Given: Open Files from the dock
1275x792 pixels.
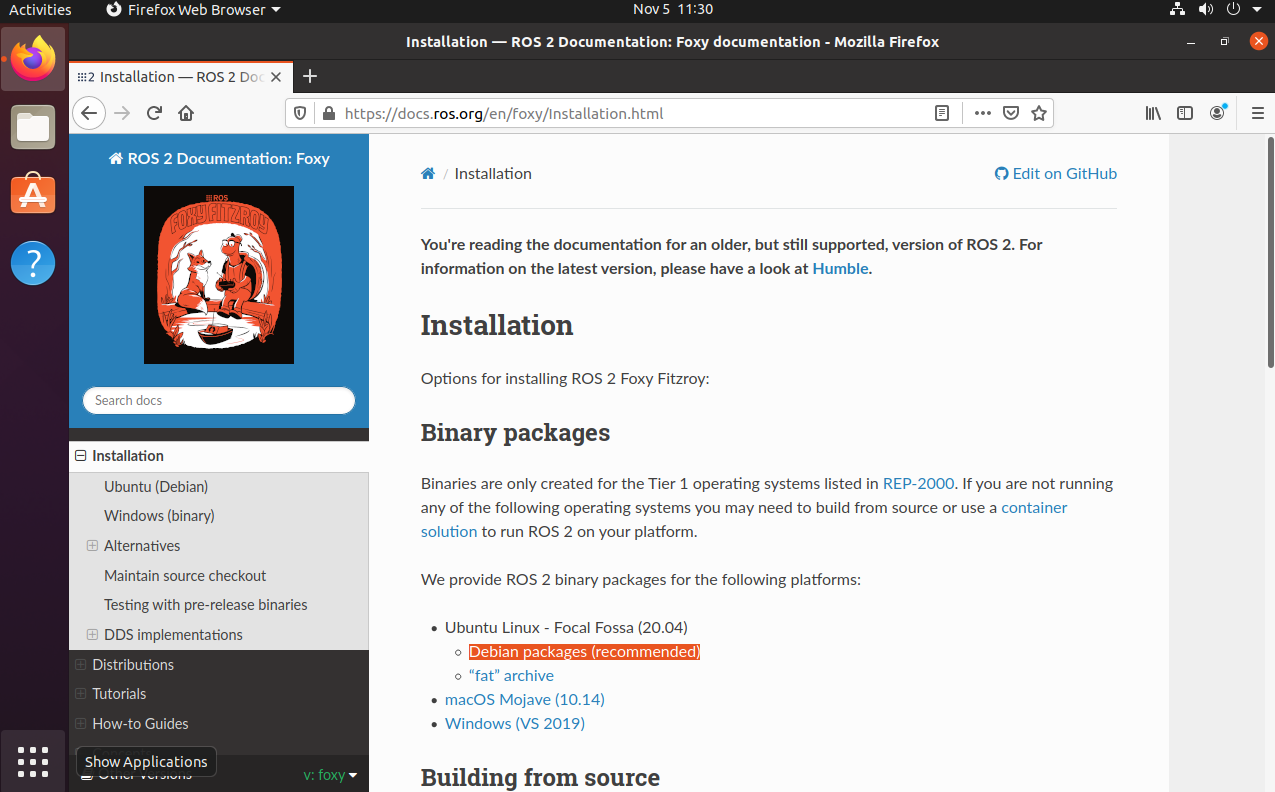Looking at the screenshot, I should [x=34, y=127].
